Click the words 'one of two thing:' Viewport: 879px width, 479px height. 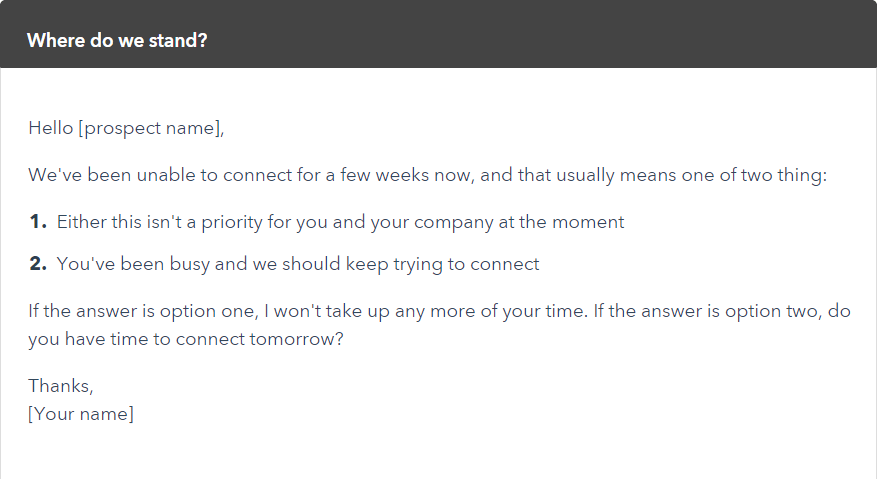754,175
